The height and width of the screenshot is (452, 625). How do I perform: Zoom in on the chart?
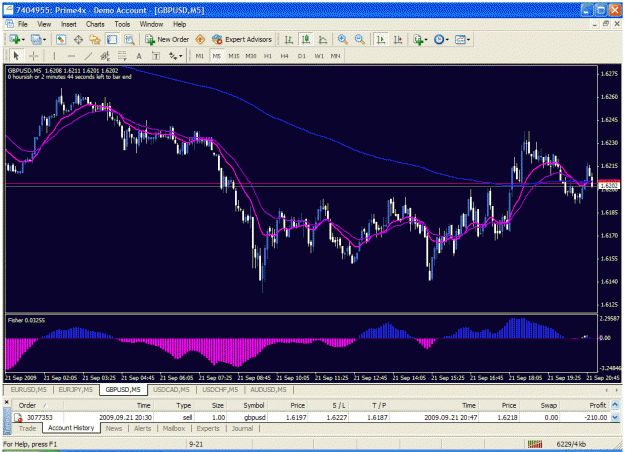[342, 39]
